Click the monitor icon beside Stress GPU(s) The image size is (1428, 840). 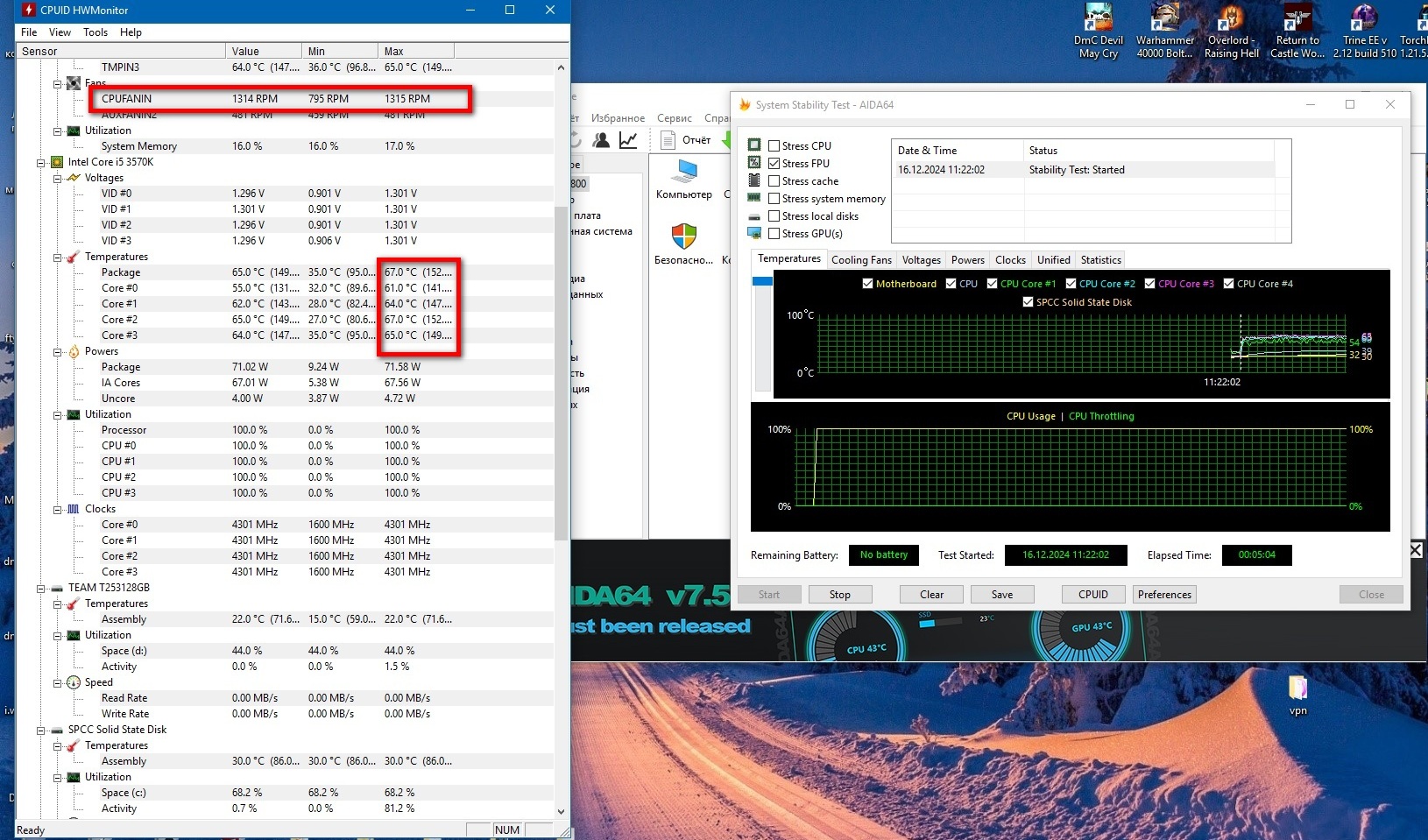(x=754, y=233)
